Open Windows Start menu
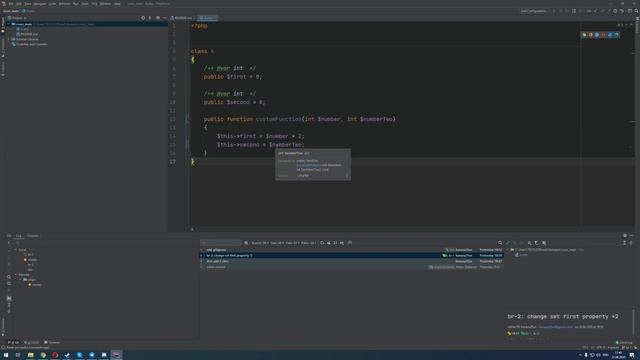This screenshot has width=640, height=360. click(6, 355)
